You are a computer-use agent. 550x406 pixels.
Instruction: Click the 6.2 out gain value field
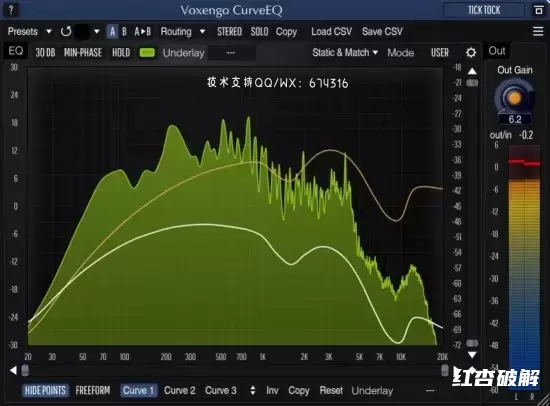point(515,119)
